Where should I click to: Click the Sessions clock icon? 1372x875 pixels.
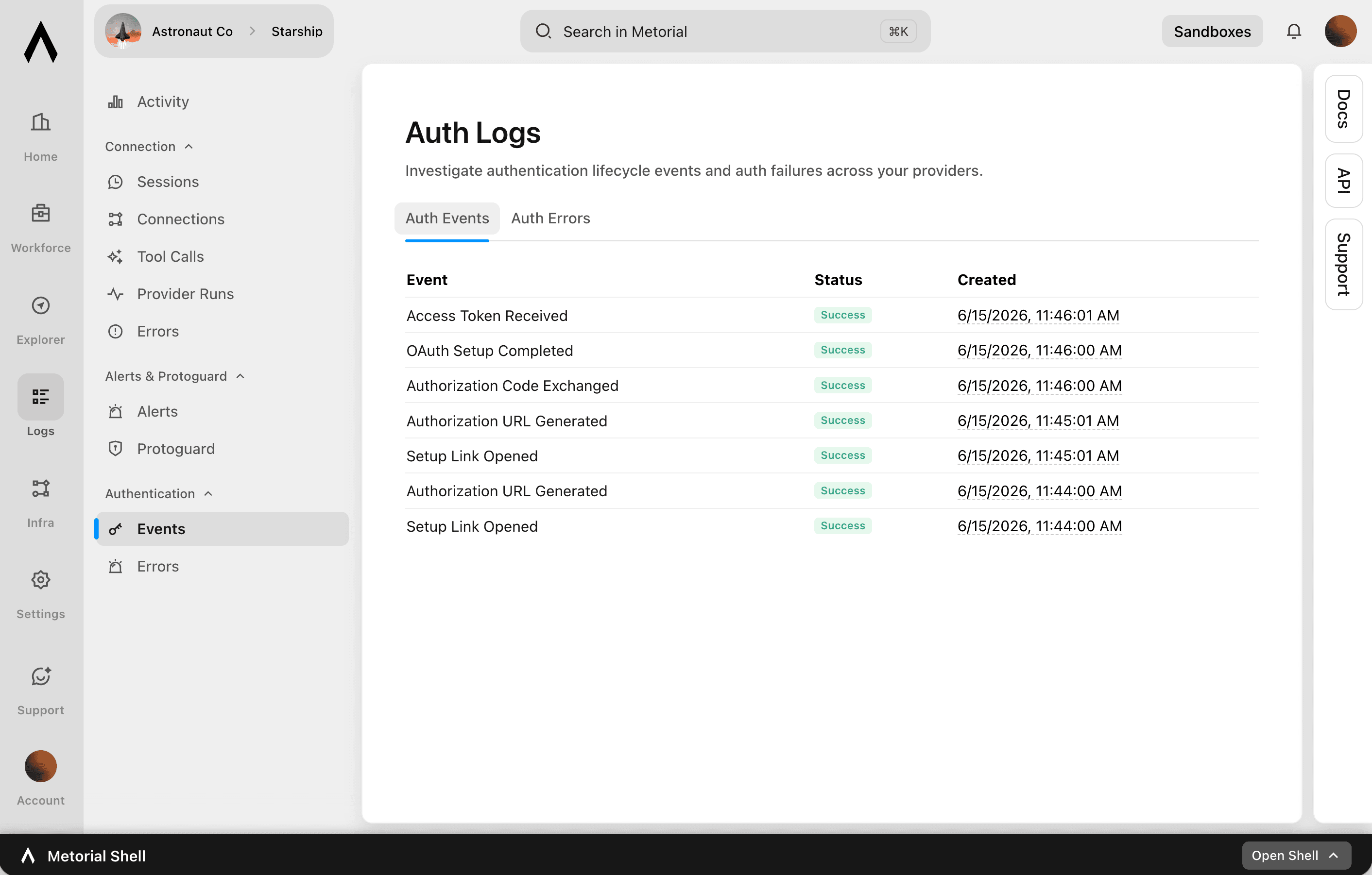[x=116, y=182]
